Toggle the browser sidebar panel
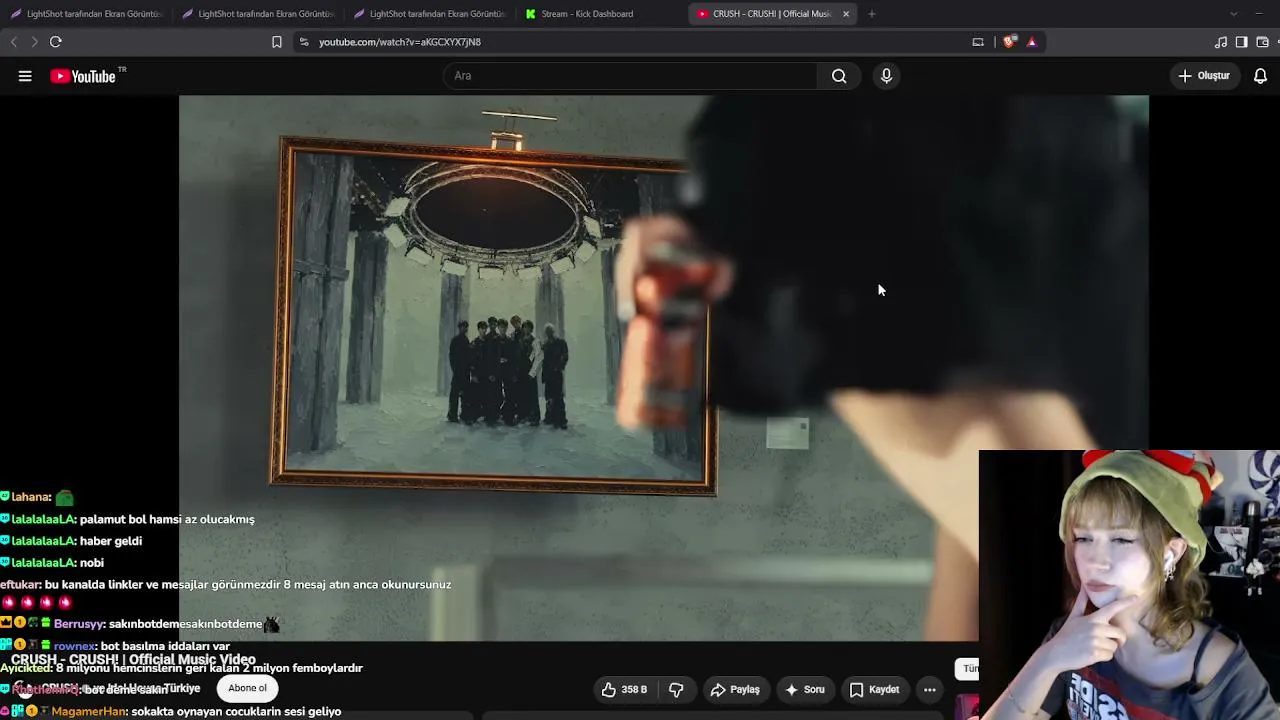 coord(1241,42)
